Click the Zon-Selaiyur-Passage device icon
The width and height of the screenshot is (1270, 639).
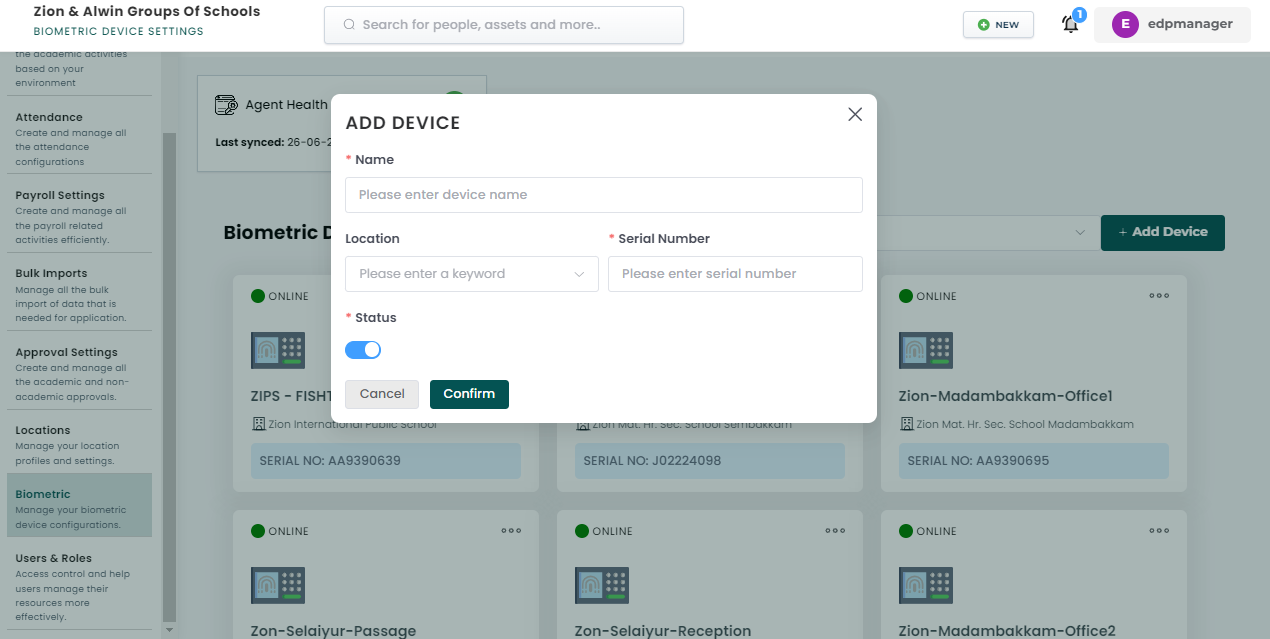[x=278, y=585]
